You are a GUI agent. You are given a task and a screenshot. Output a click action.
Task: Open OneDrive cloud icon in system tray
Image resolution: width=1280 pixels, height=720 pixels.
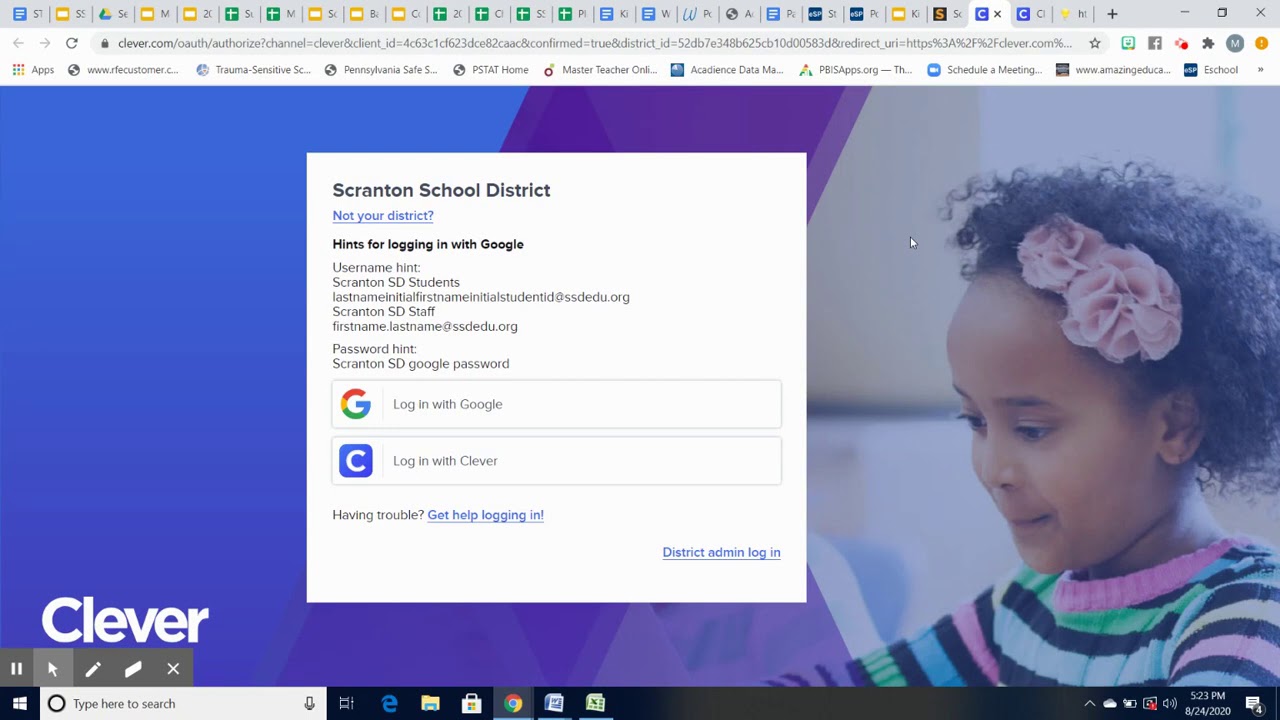click(1110, 703)
